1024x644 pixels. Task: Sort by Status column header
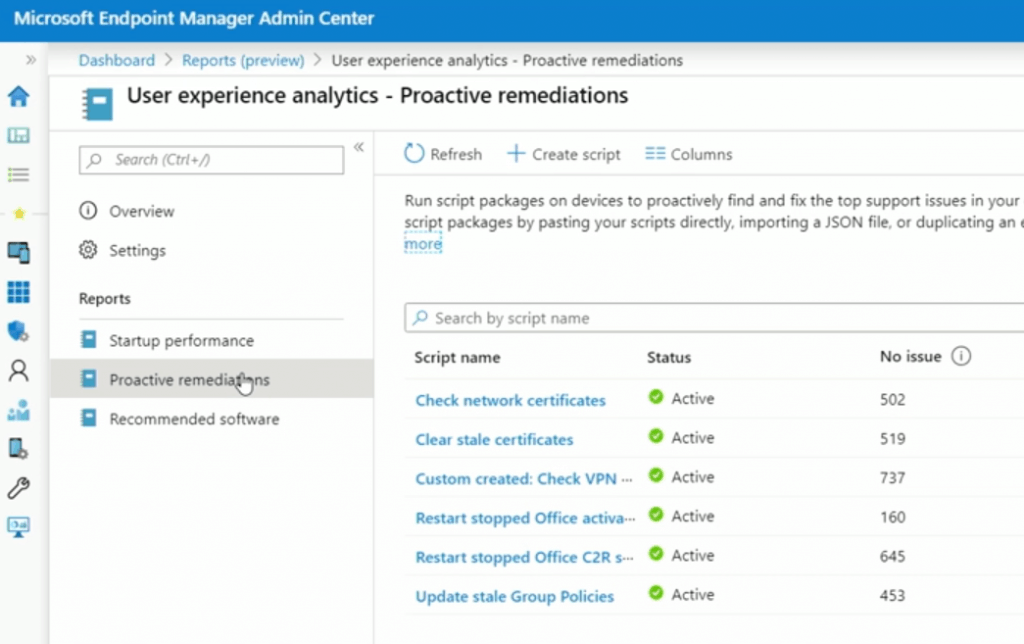tap(669, 357)
